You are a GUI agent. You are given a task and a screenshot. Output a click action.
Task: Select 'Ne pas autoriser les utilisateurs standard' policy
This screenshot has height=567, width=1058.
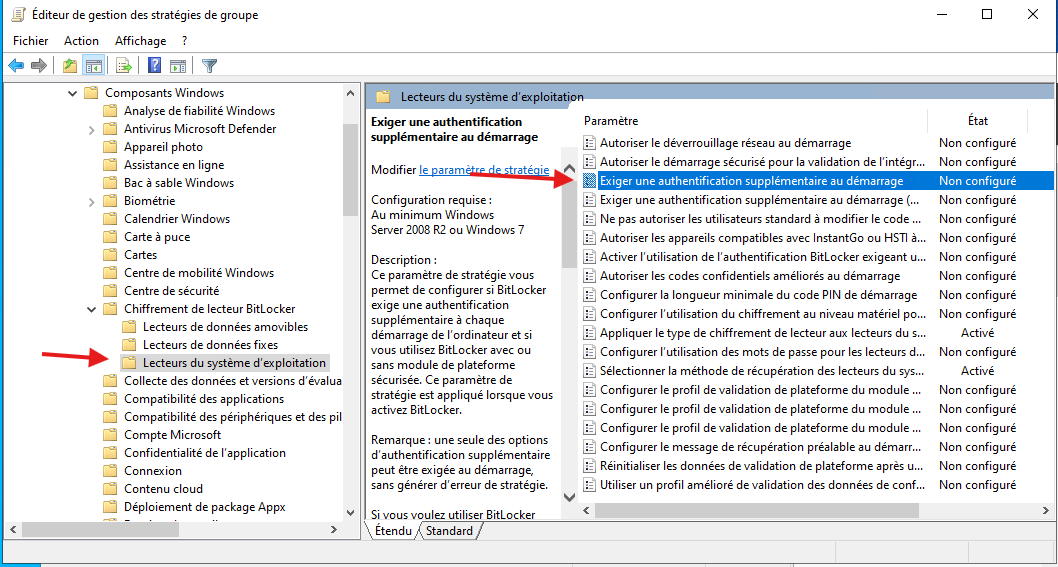coord(760,219)
